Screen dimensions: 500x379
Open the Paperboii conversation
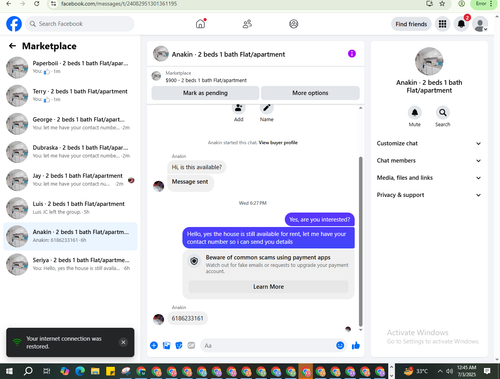[70, 67]
